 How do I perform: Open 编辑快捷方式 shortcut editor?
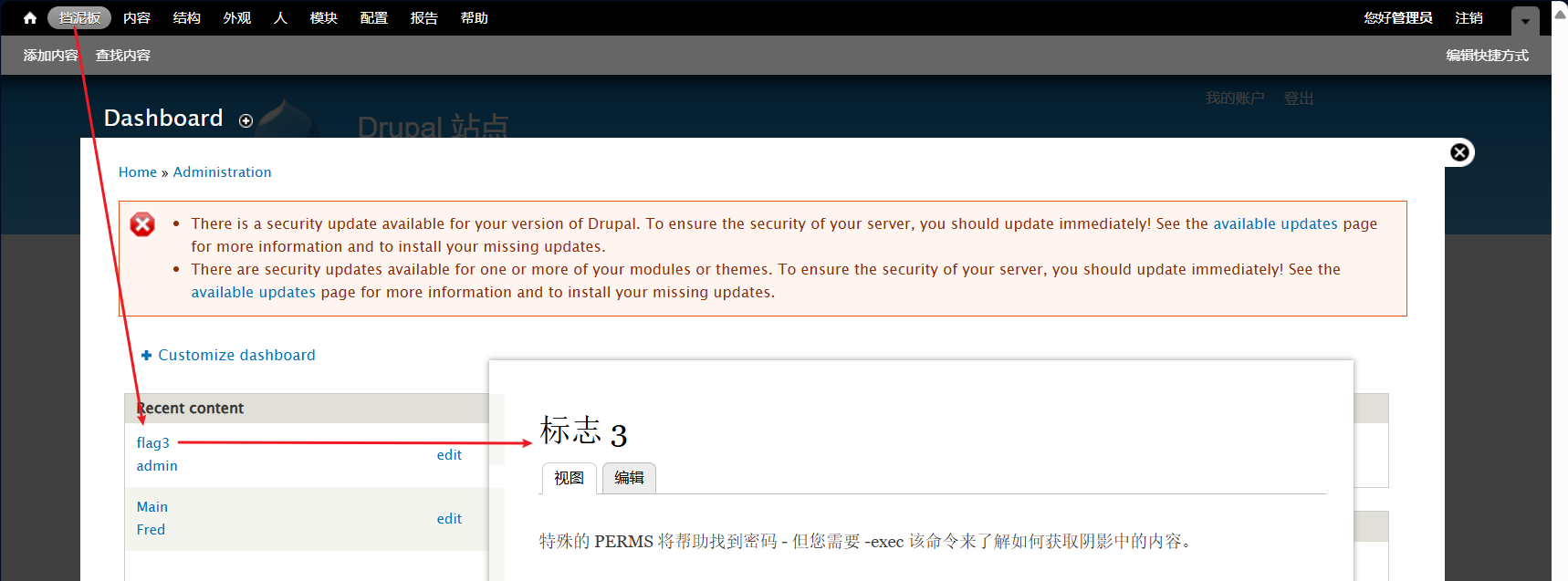1487,56
